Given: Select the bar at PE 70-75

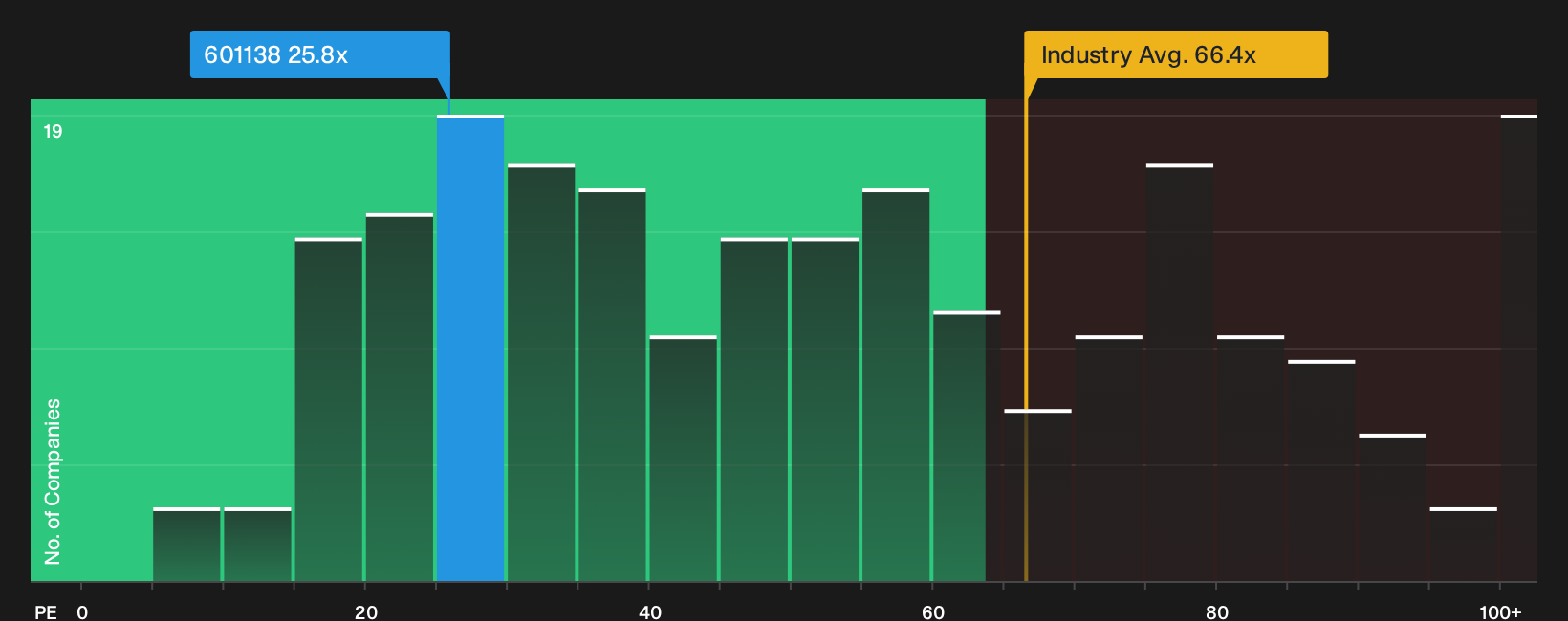Looking at the screenshot, I should coord(1109,459).
